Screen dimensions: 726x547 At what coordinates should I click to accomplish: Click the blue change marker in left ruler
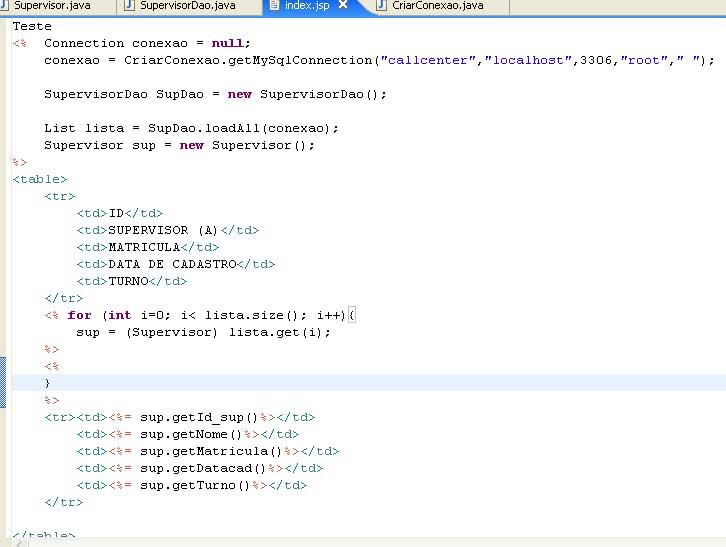[3, 382]
